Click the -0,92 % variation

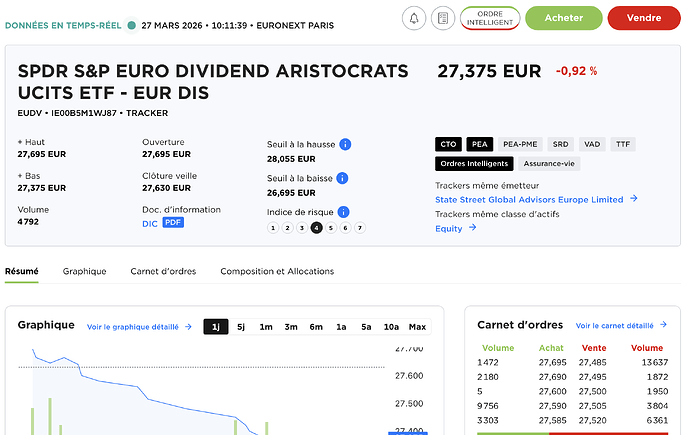click(576, 71)
